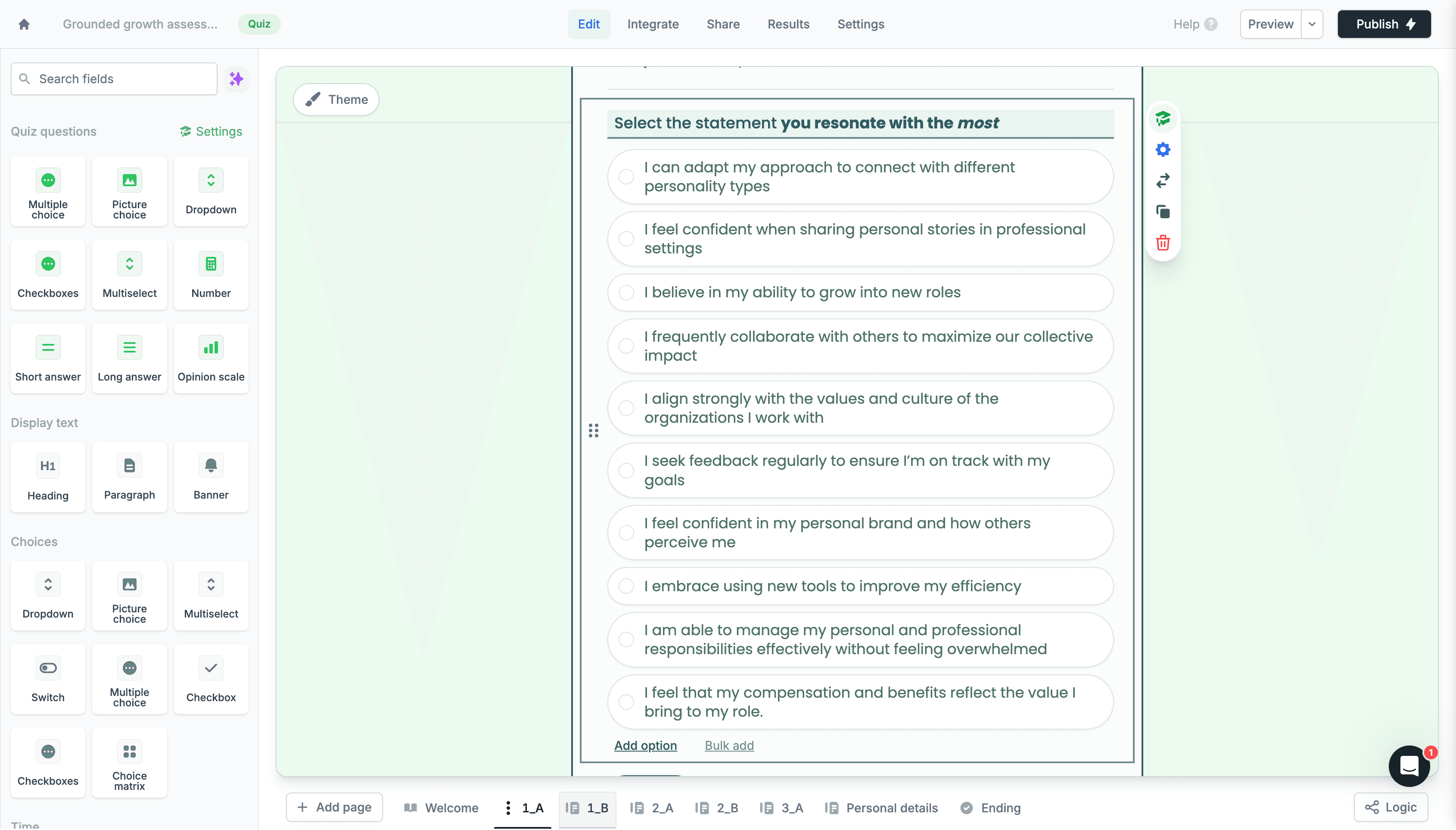Screen dimensions: 1456x830
Task: Add a Switch choice field
Action: (48, 680)
